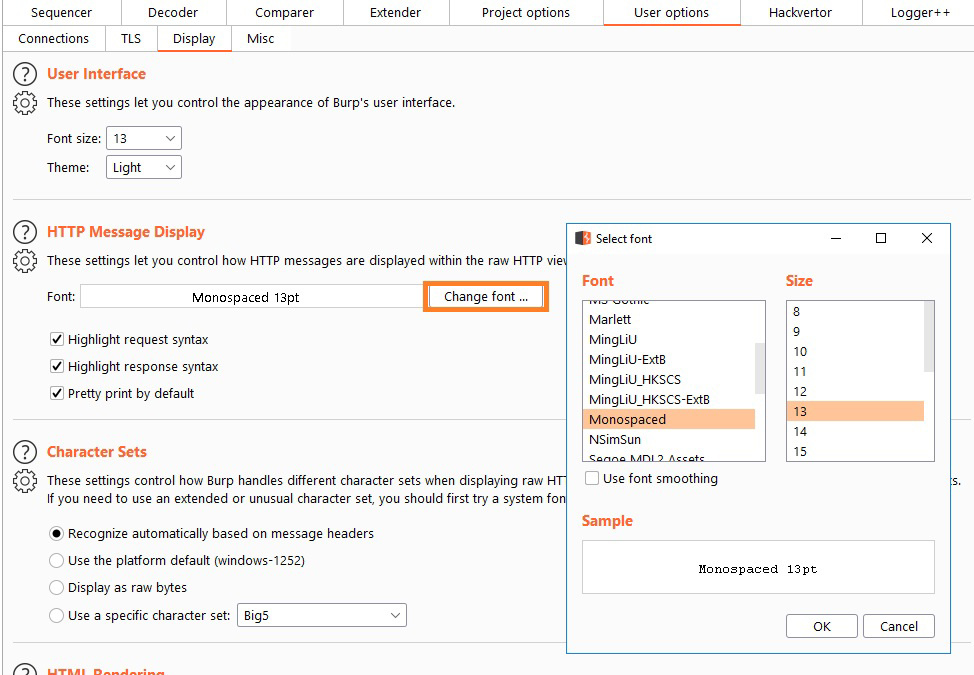Click the Monospaced 13pt font field
Viewport: 974px width, 675px height.
252,297
